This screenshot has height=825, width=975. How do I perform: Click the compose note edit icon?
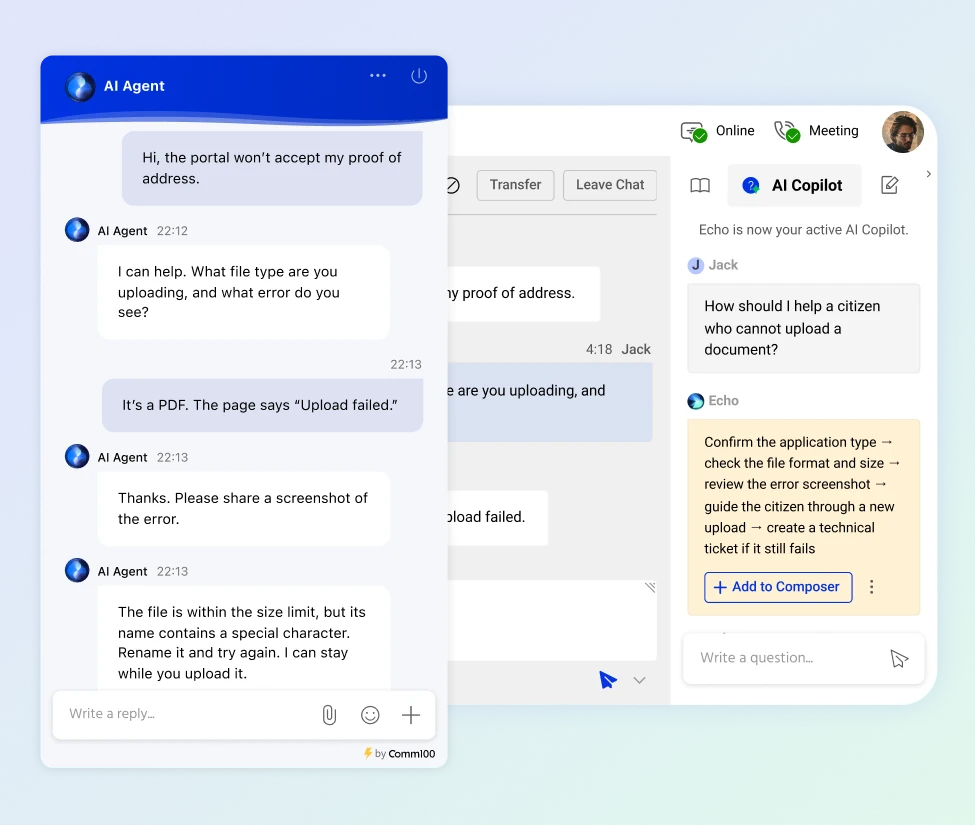(x=890, y=185)
